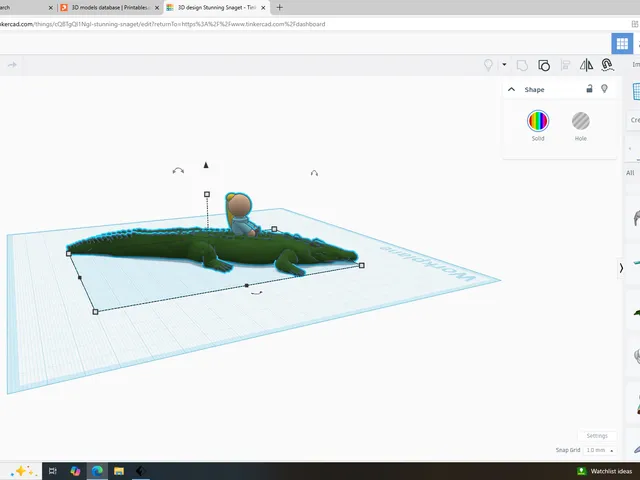Click the Group shapes icon

(522, 65)
